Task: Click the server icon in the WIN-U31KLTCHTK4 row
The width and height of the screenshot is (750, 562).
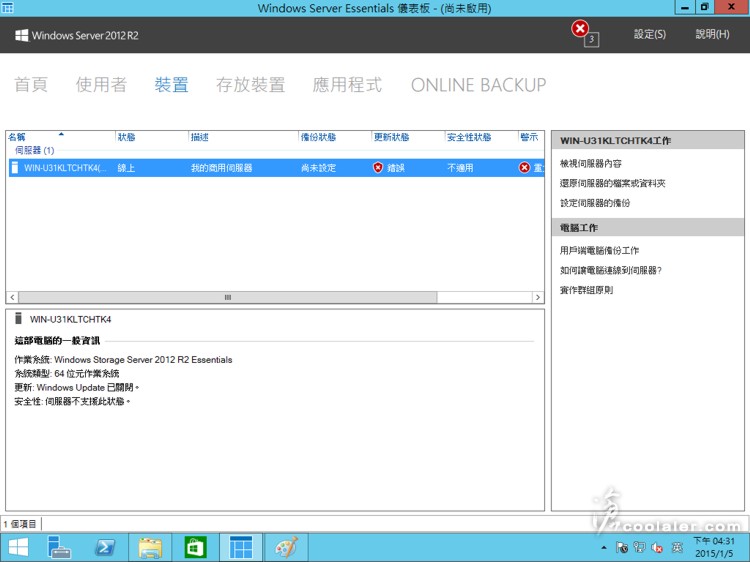Action: click(15, 167)
